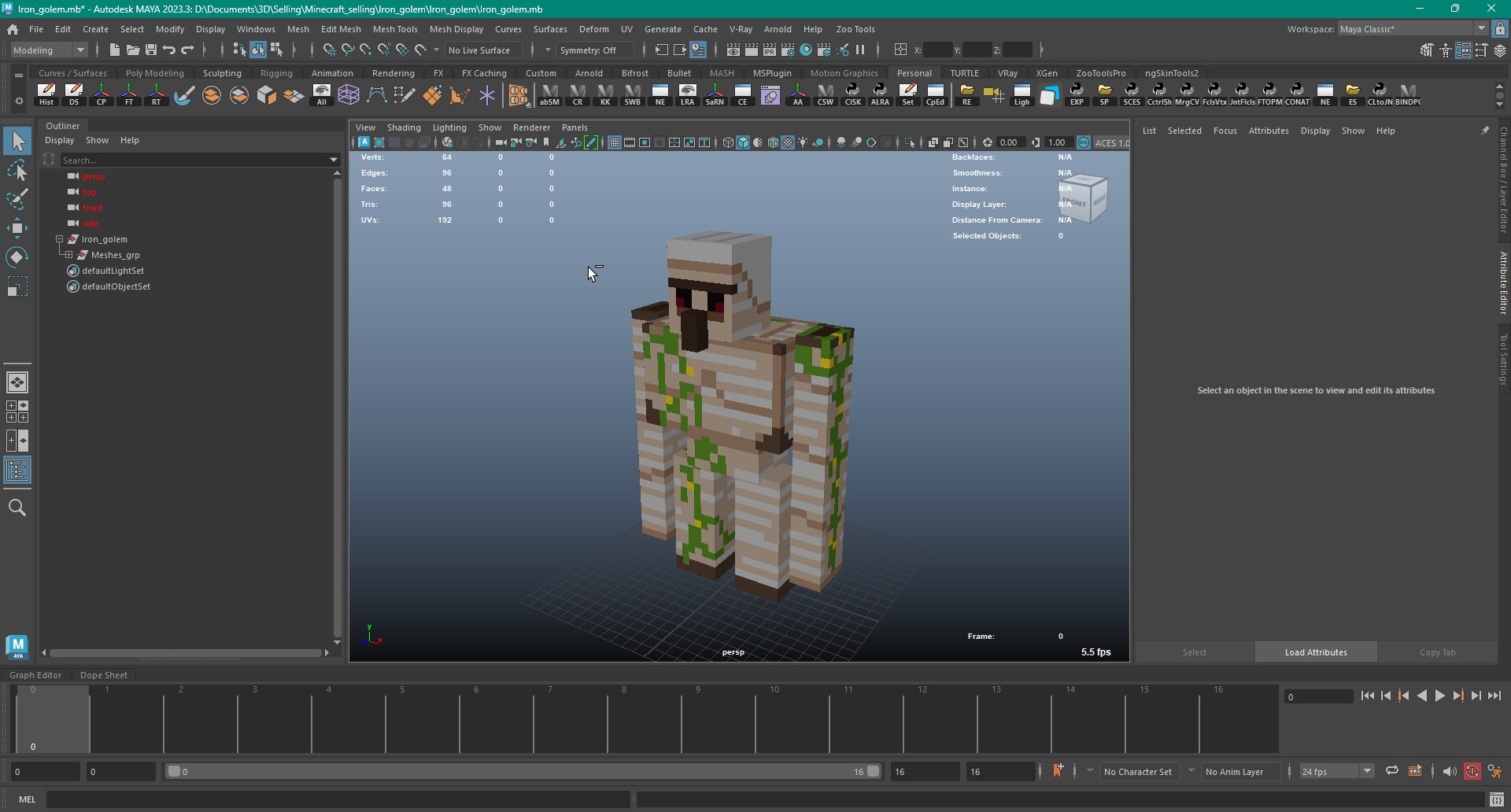1511x812 pixels.
Task: Click the SWB shelf button
Action: (x=633, y=94)
